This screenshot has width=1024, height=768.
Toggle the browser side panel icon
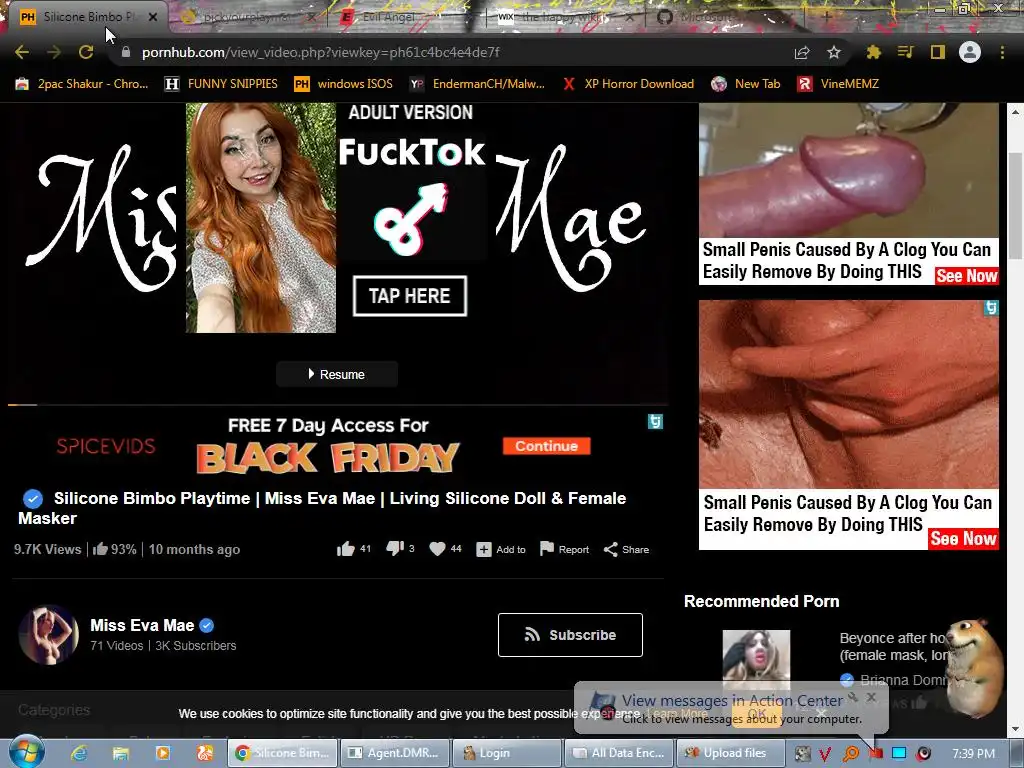click(938, 52)
